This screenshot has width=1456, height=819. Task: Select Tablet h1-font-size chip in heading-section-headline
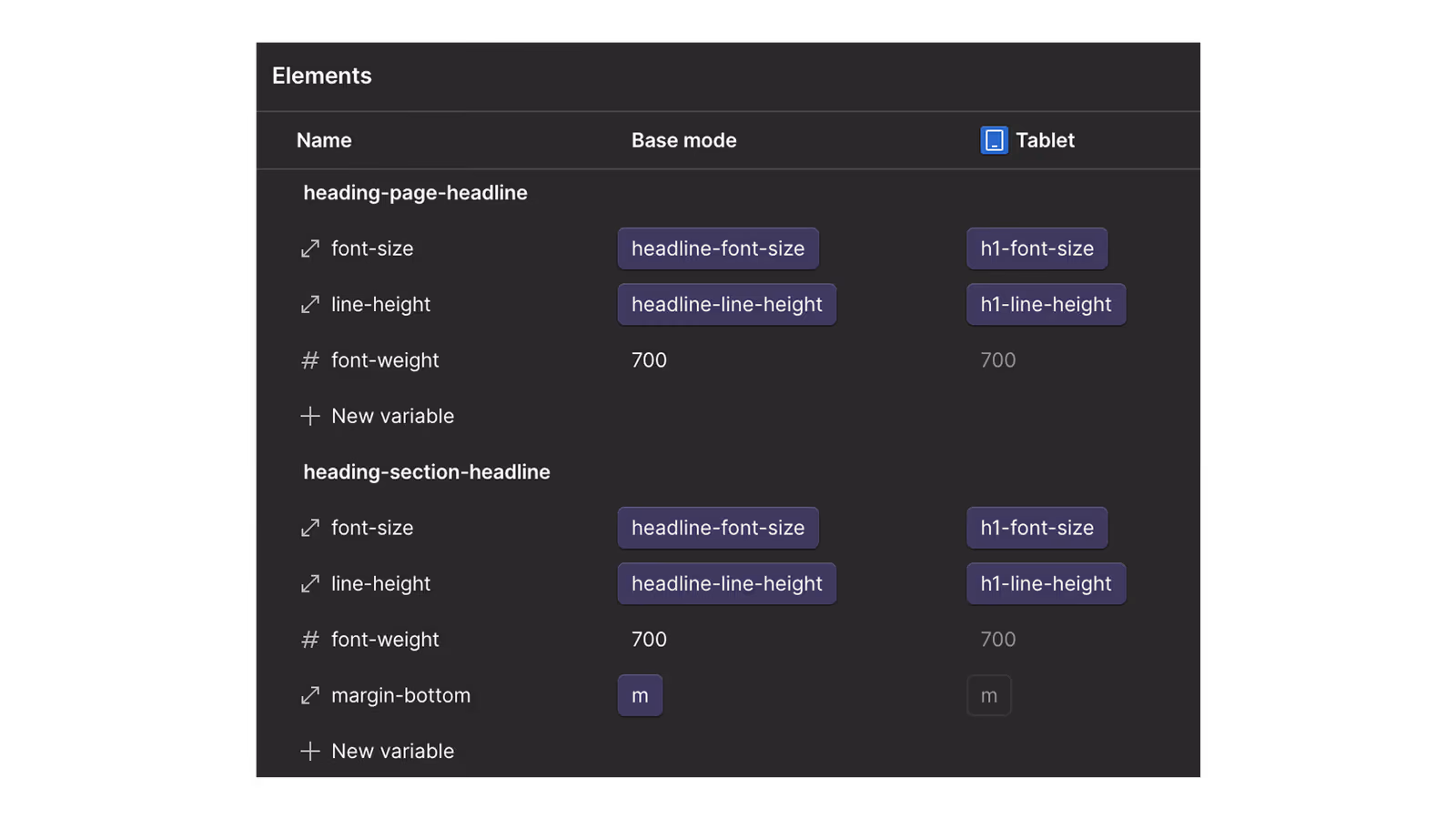[x=1037, y=528]
